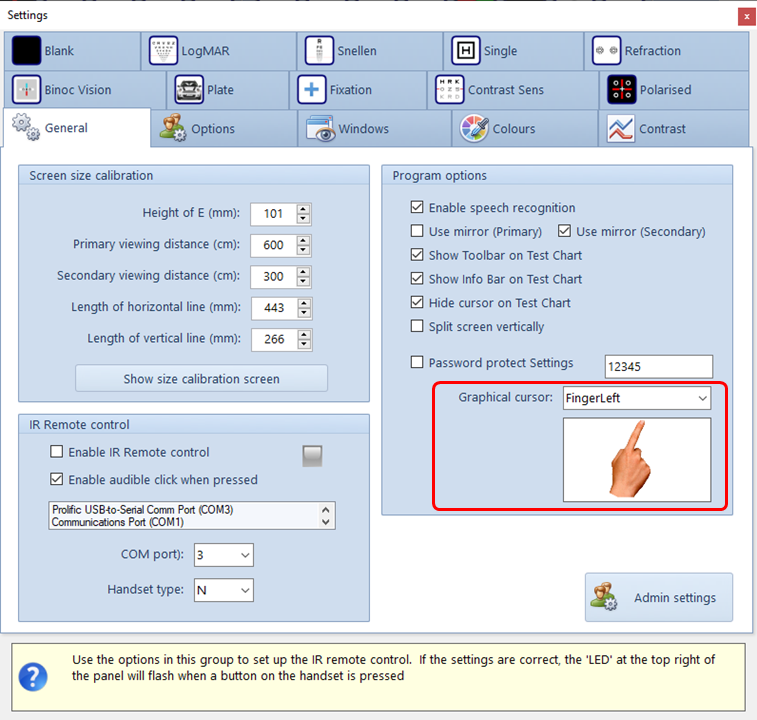
Task: Click Show size calibration screen button
Action: coord(201,379)
